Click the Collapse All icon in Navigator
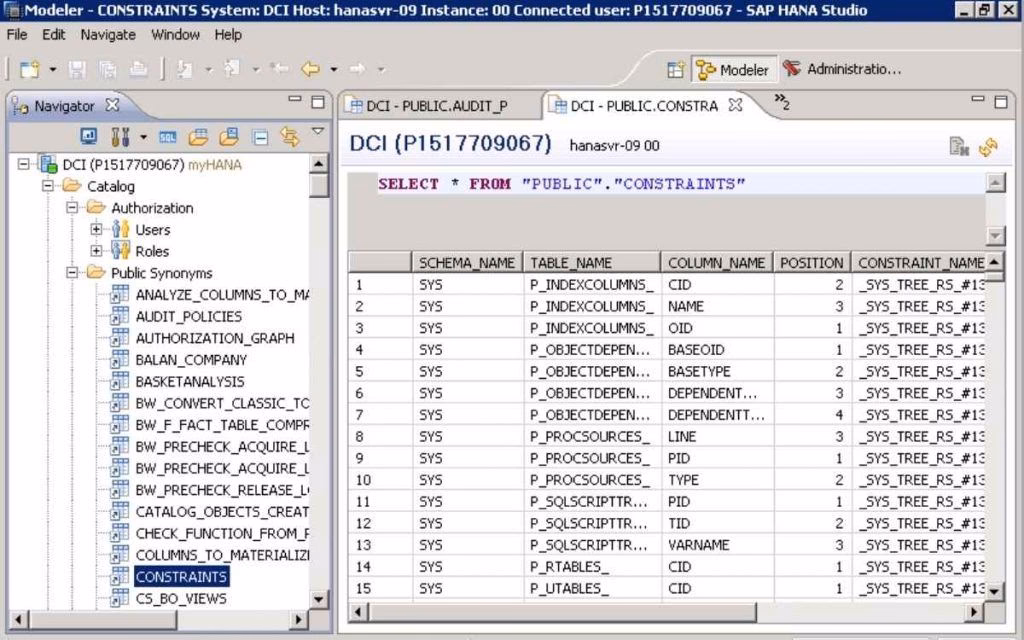 tap(260, 137)
